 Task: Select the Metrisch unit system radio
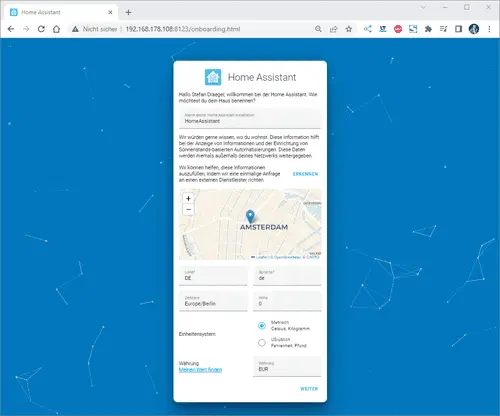(262, 325)
